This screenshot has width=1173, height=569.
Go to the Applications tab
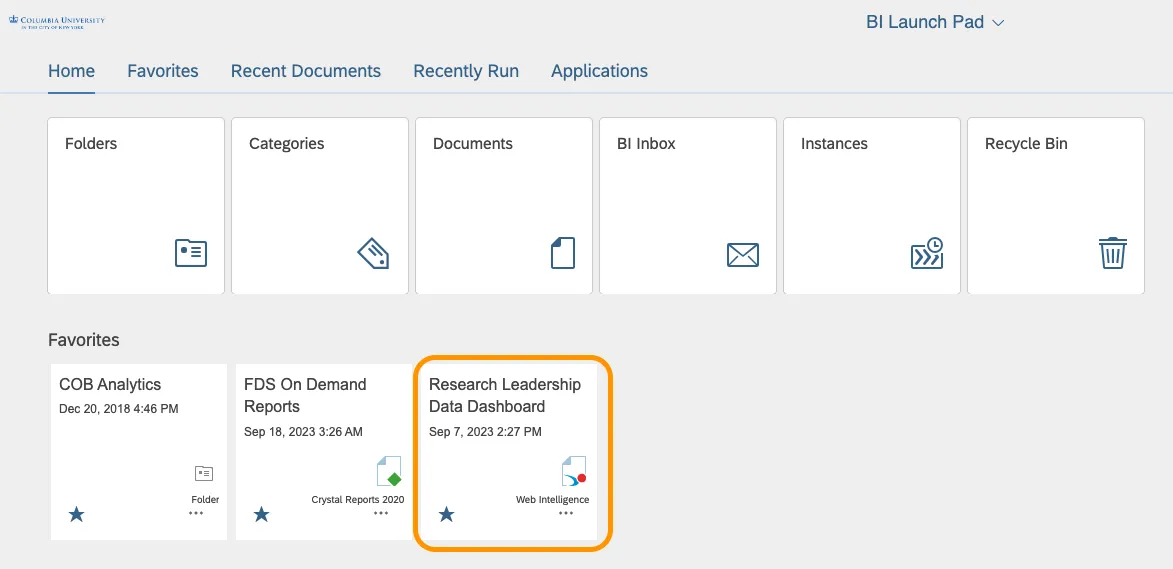pos(599,71)
